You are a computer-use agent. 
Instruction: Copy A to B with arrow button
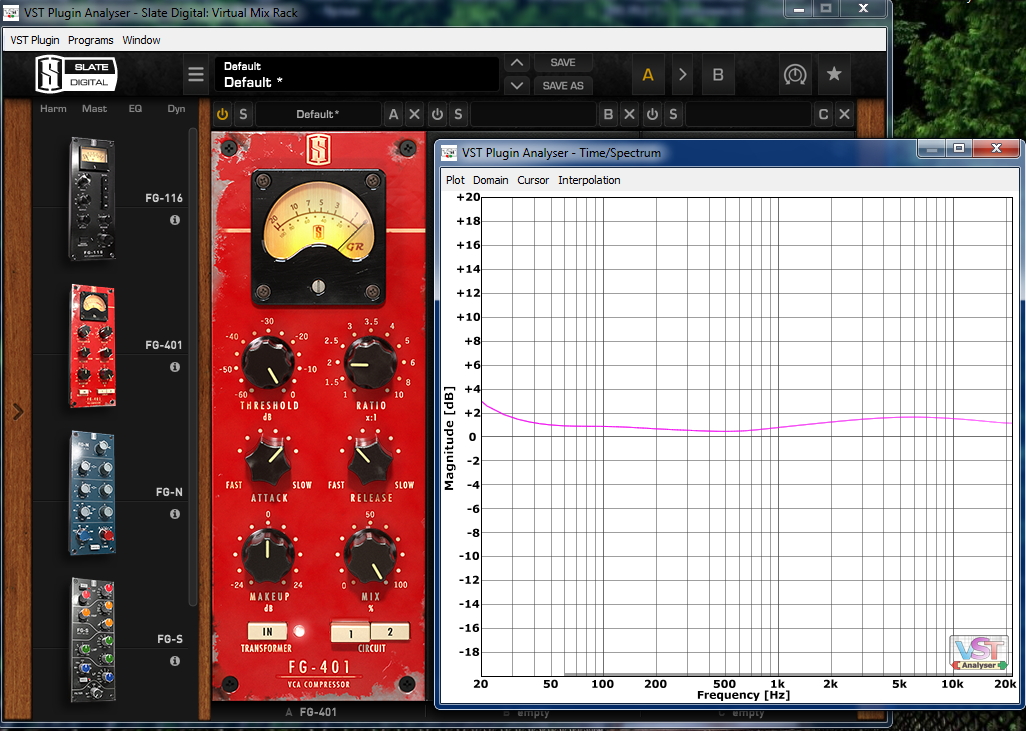tap(682, 75)
